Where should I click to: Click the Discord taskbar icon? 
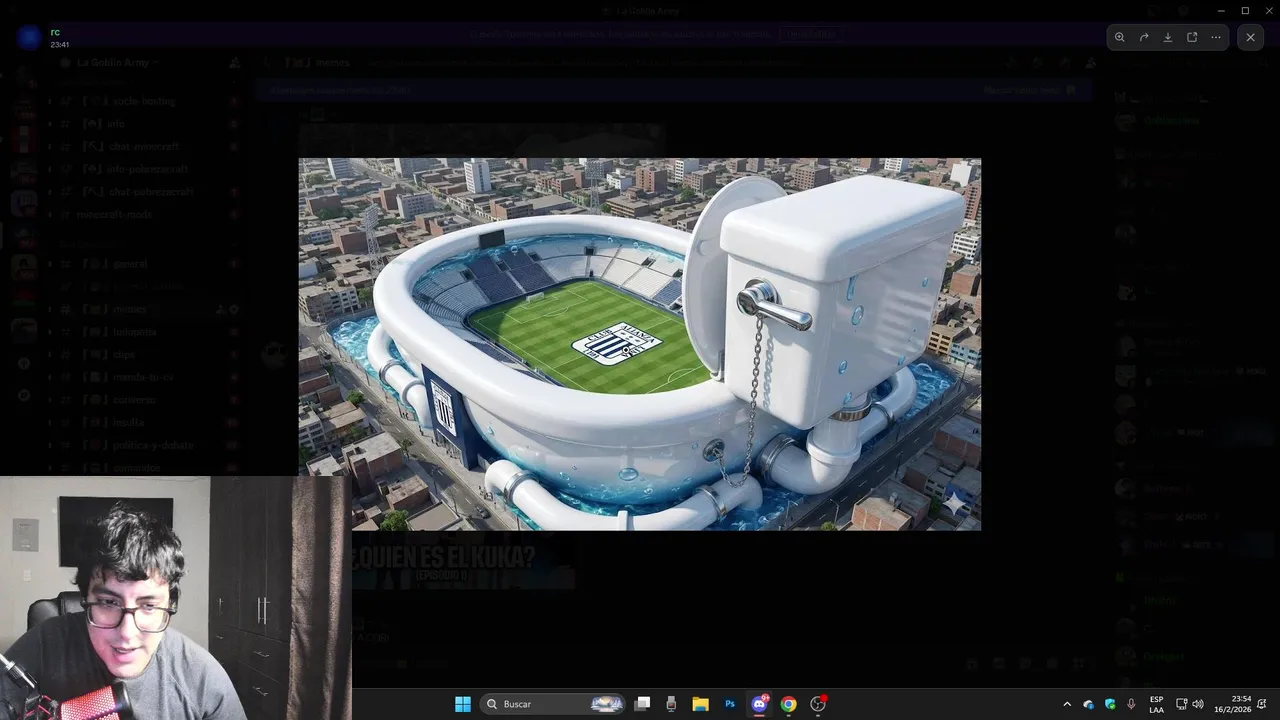(x=759, y=704)
